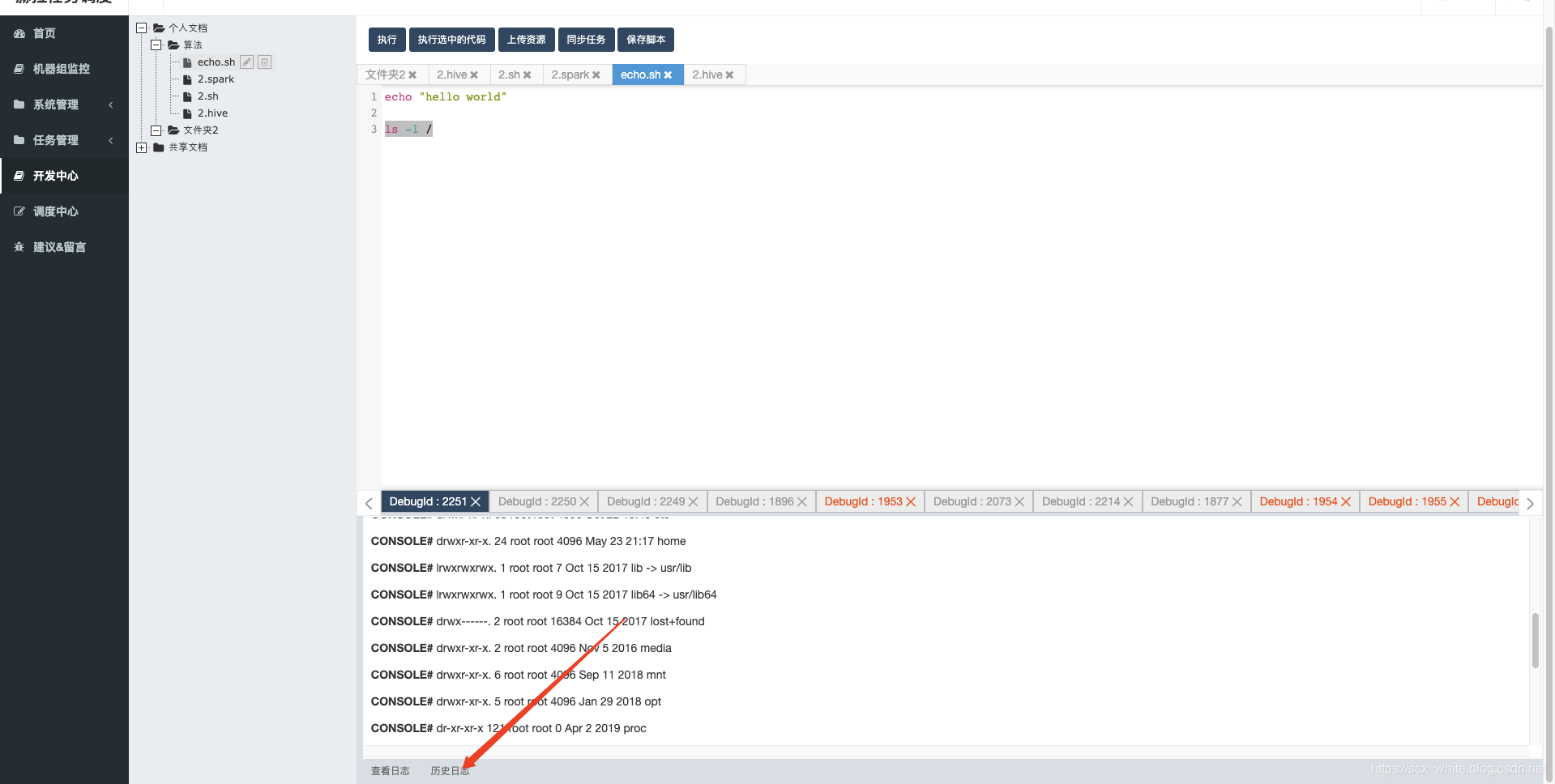Open the 查看日志 tab
This screenshot has width=1555, height=784.
390,771
